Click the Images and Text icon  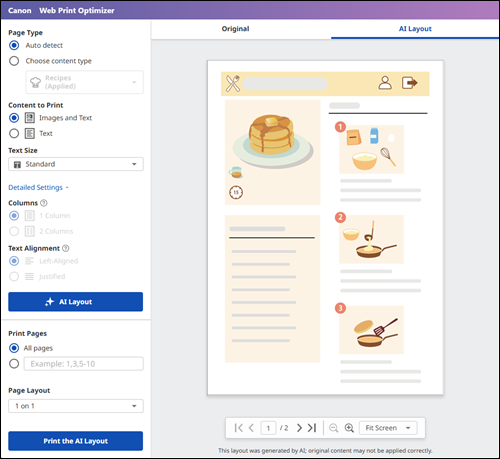30,118
